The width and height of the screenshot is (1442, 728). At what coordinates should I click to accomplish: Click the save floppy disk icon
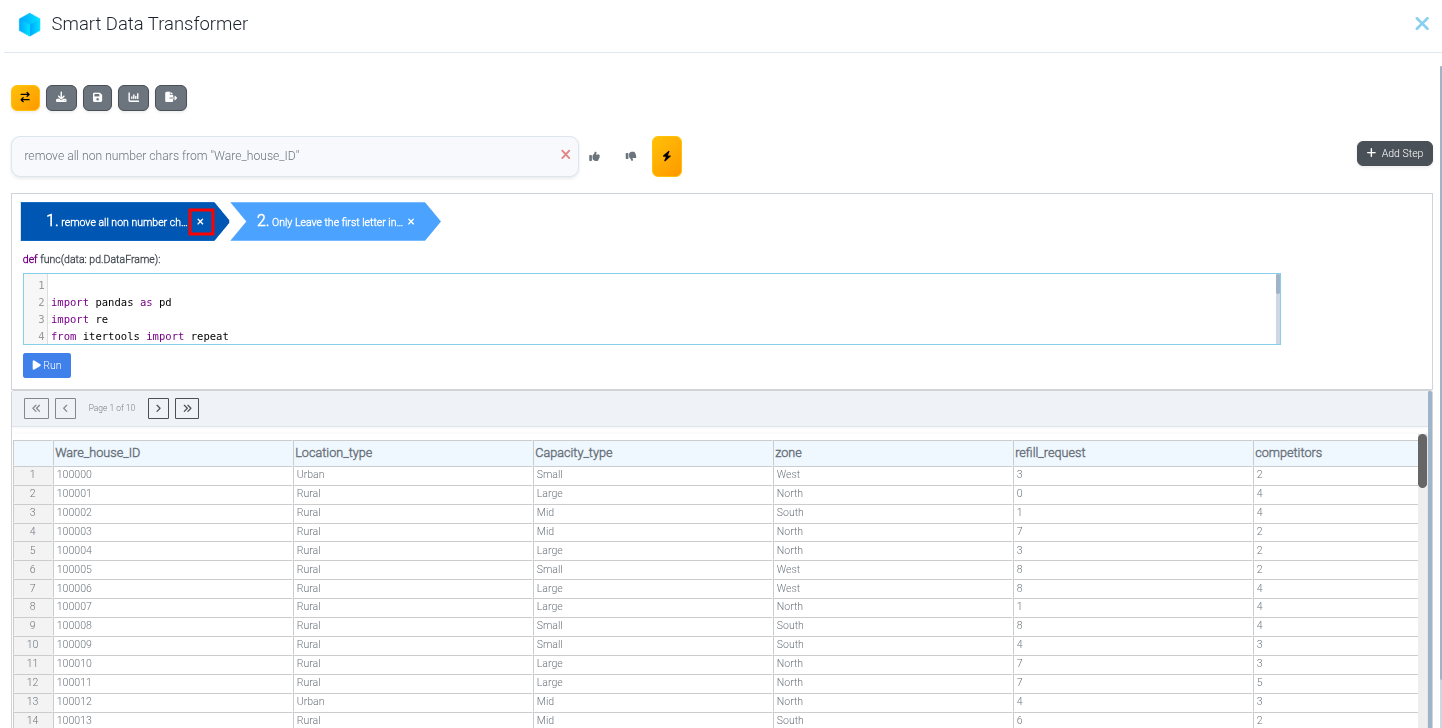pyautogui.click(x=97, y=98)
